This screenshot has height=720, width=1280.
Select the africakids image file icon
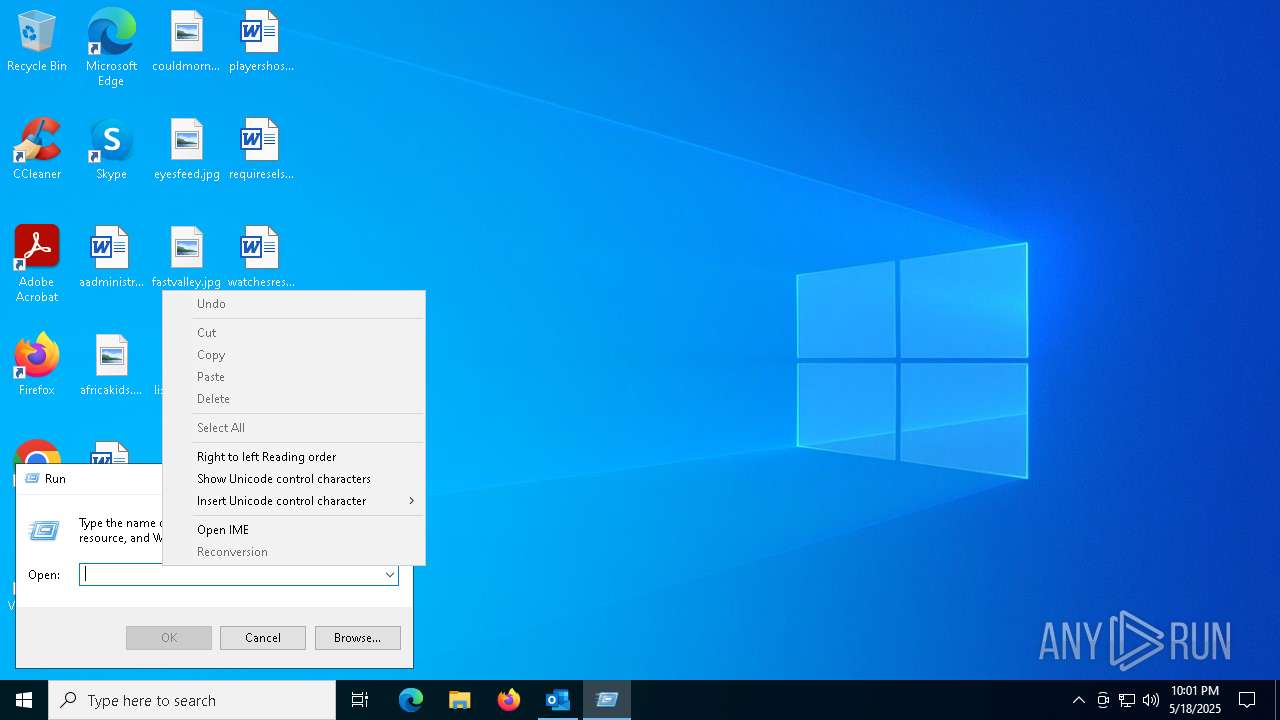tap(111, 366)
